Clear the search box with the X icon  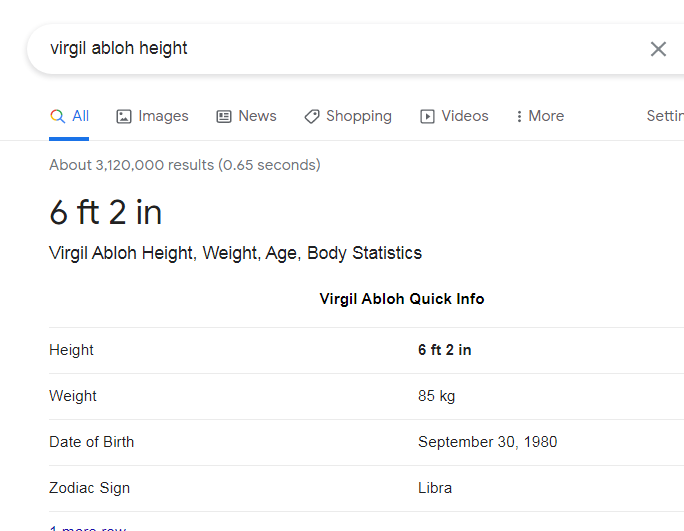click(x=658, y=49)
